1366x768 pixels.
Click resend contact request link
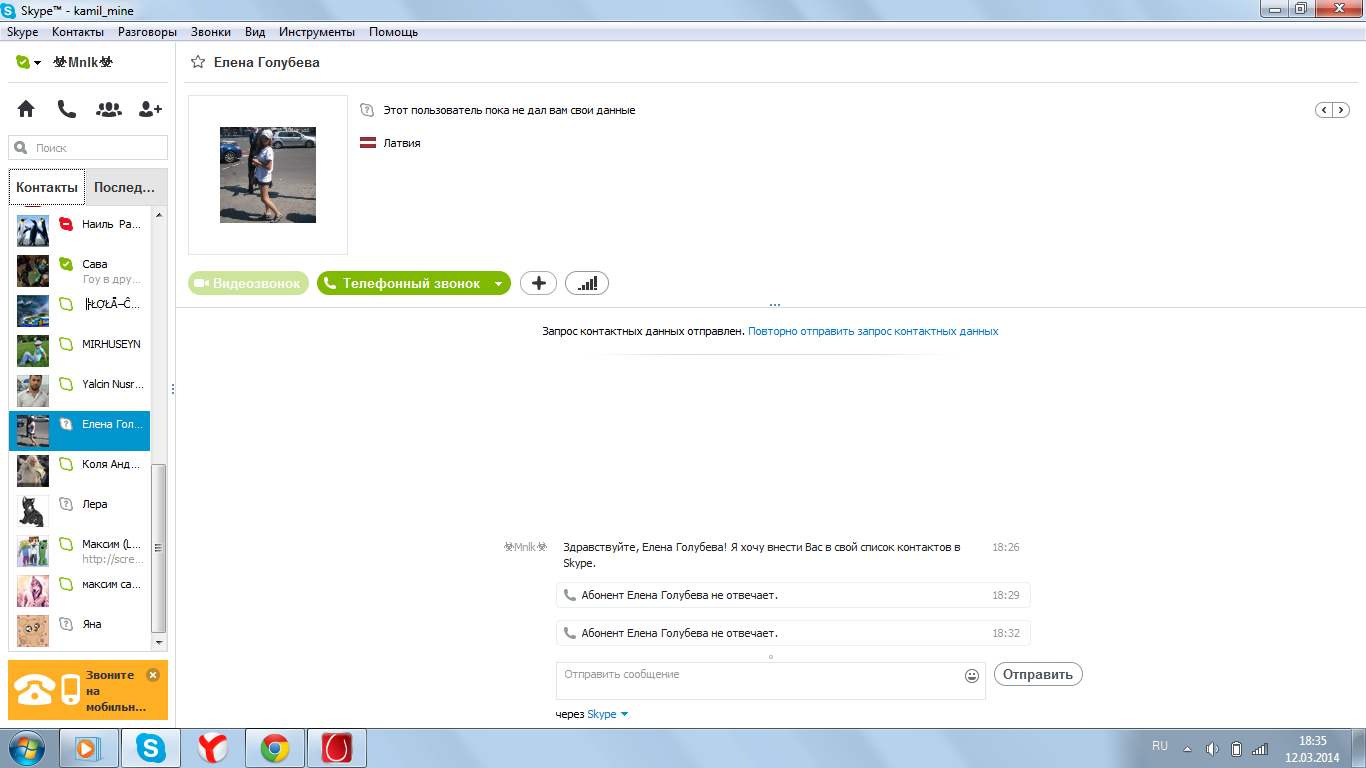[x=873, y=331]
